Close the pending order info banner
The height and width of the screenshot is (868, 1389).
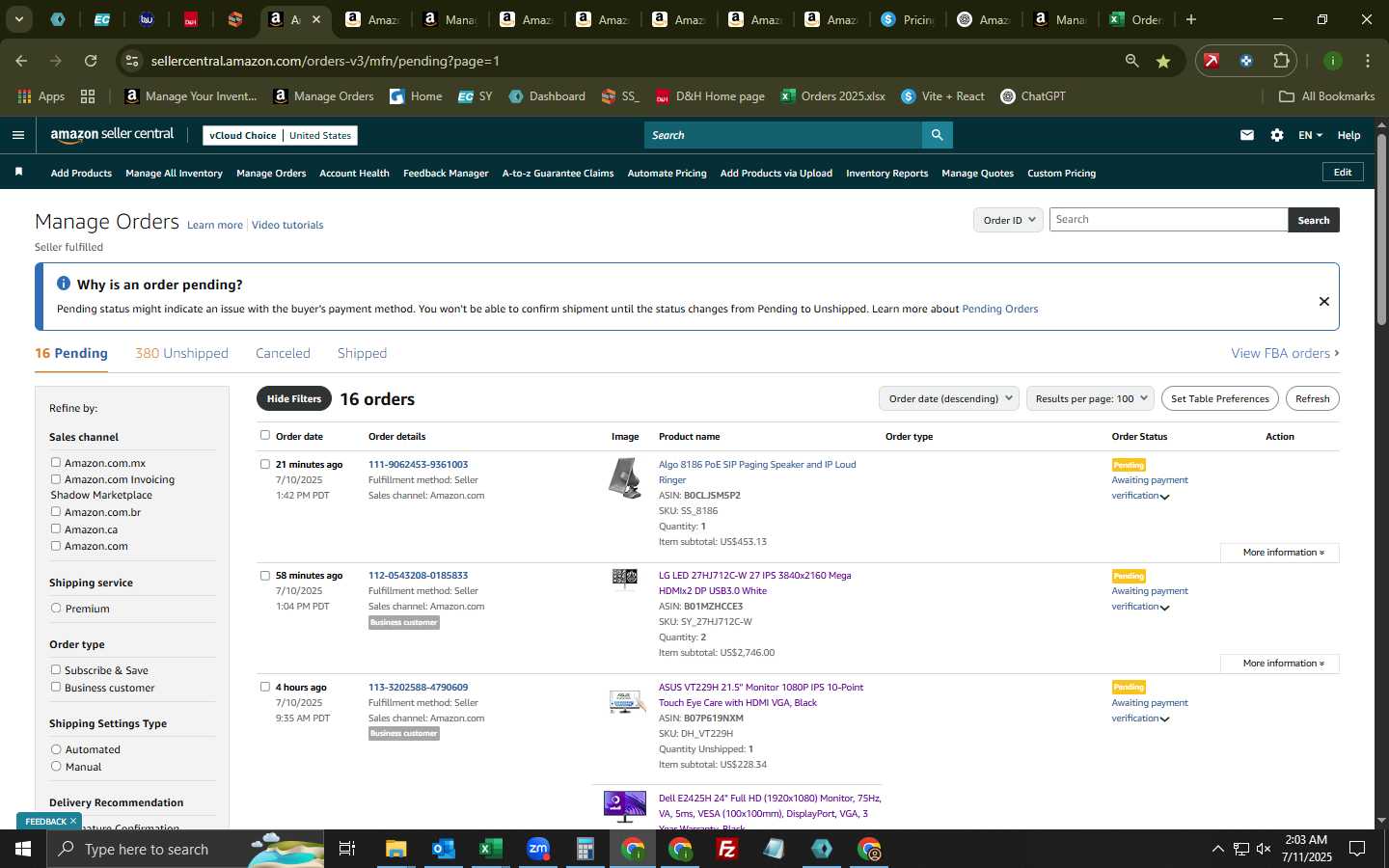coord(1324,301)
